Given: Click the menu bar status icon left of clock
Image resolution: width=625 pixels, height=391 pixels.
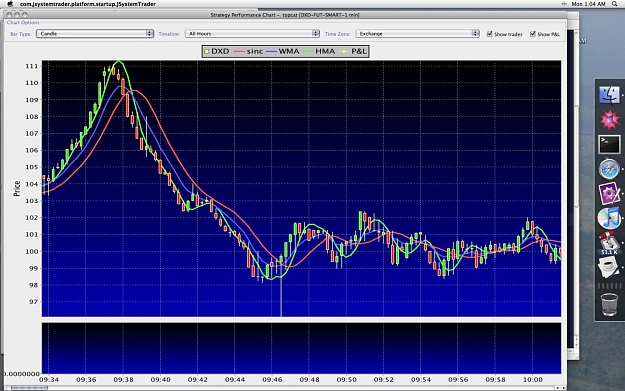Looking at the screenshot, I should click(564, 4).
